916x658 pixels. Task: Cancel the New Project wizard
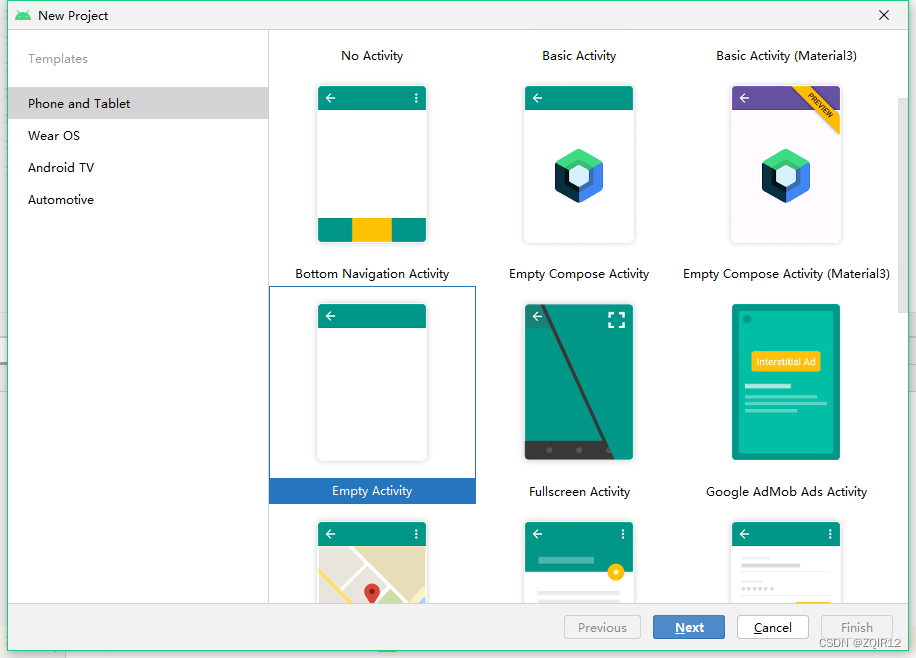[x=773, y=627]
